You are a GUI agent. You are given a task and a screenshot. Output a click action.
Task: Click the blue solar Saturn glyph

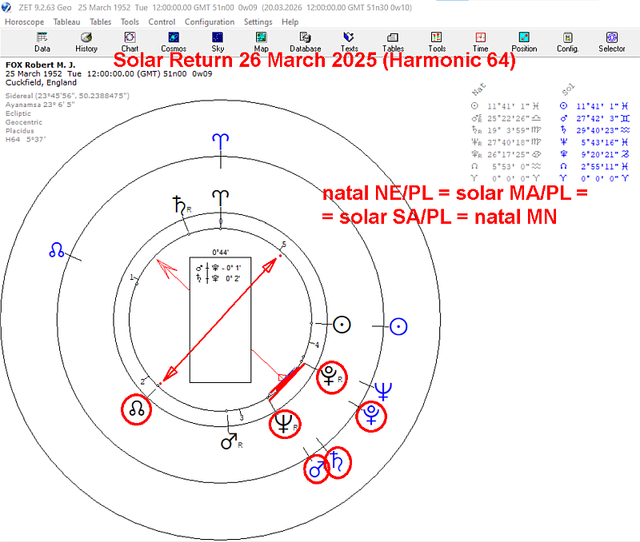(337, 462)
